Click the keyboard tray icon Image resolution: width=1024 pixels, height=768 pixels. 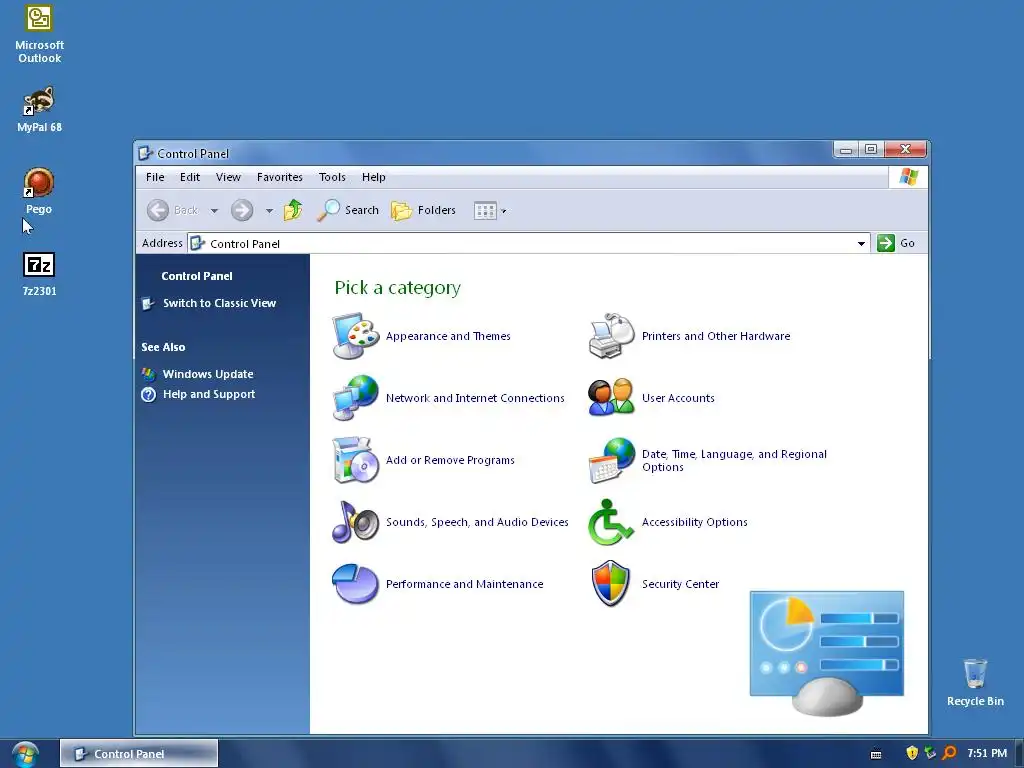[876, 754]
